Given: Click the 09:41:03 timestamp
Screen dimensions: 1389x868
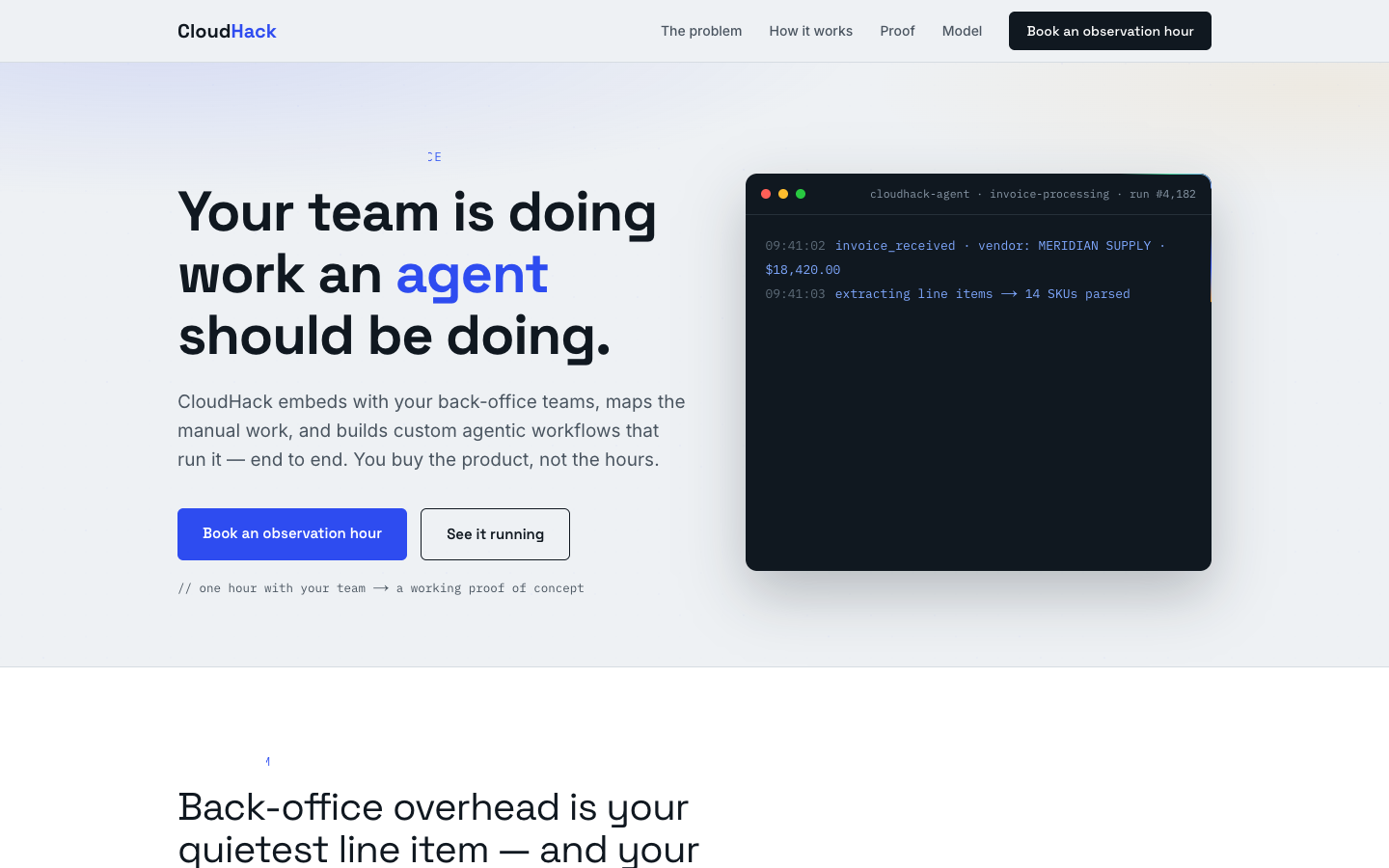Looking at the screenshot, I should tap(795, 294).
